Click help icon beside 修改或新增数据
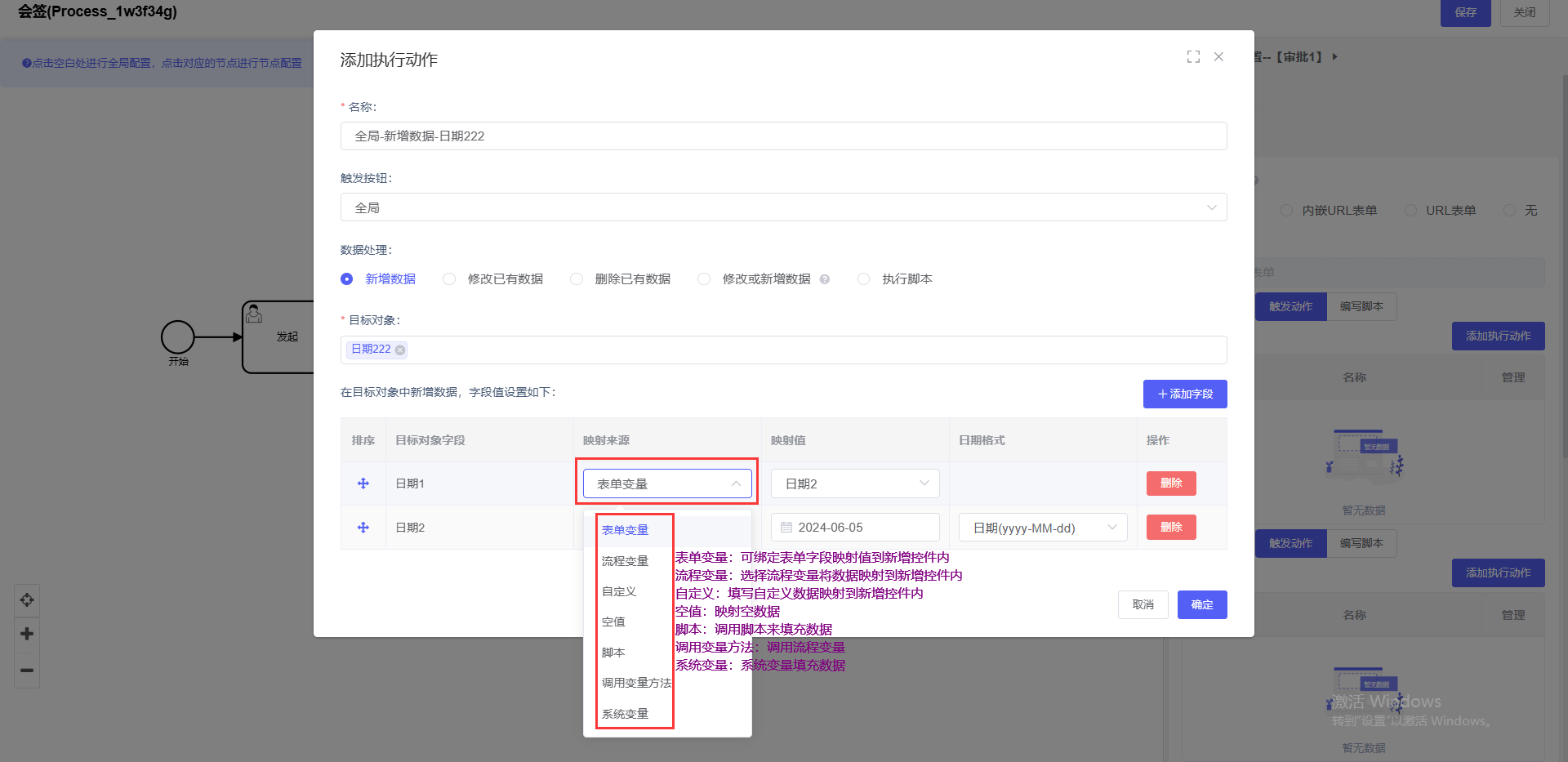1568x762 pixels. point(825,279)
